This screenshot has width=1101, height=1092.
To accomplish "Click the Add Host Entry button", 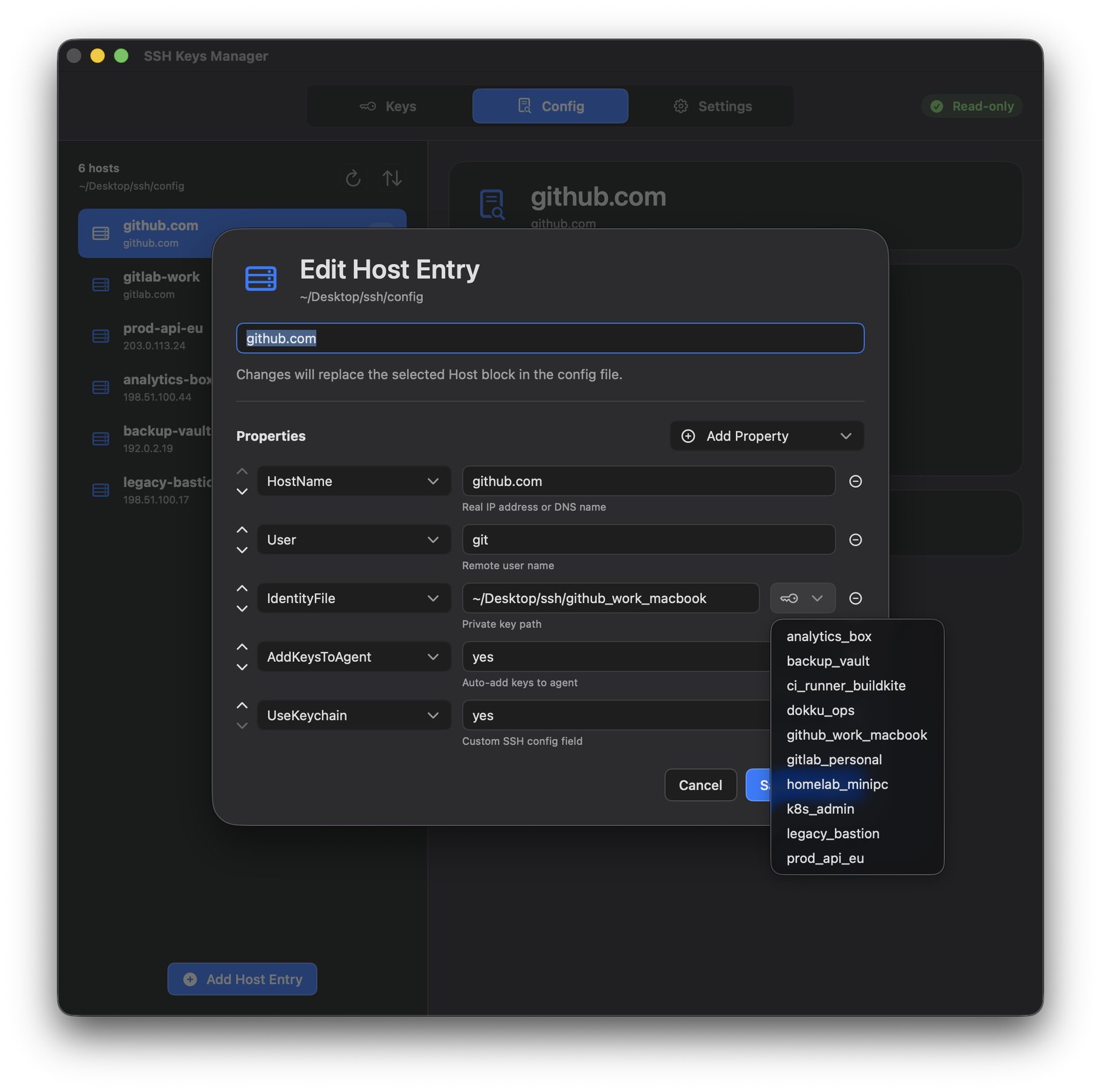I will click(x=242, y=979).
